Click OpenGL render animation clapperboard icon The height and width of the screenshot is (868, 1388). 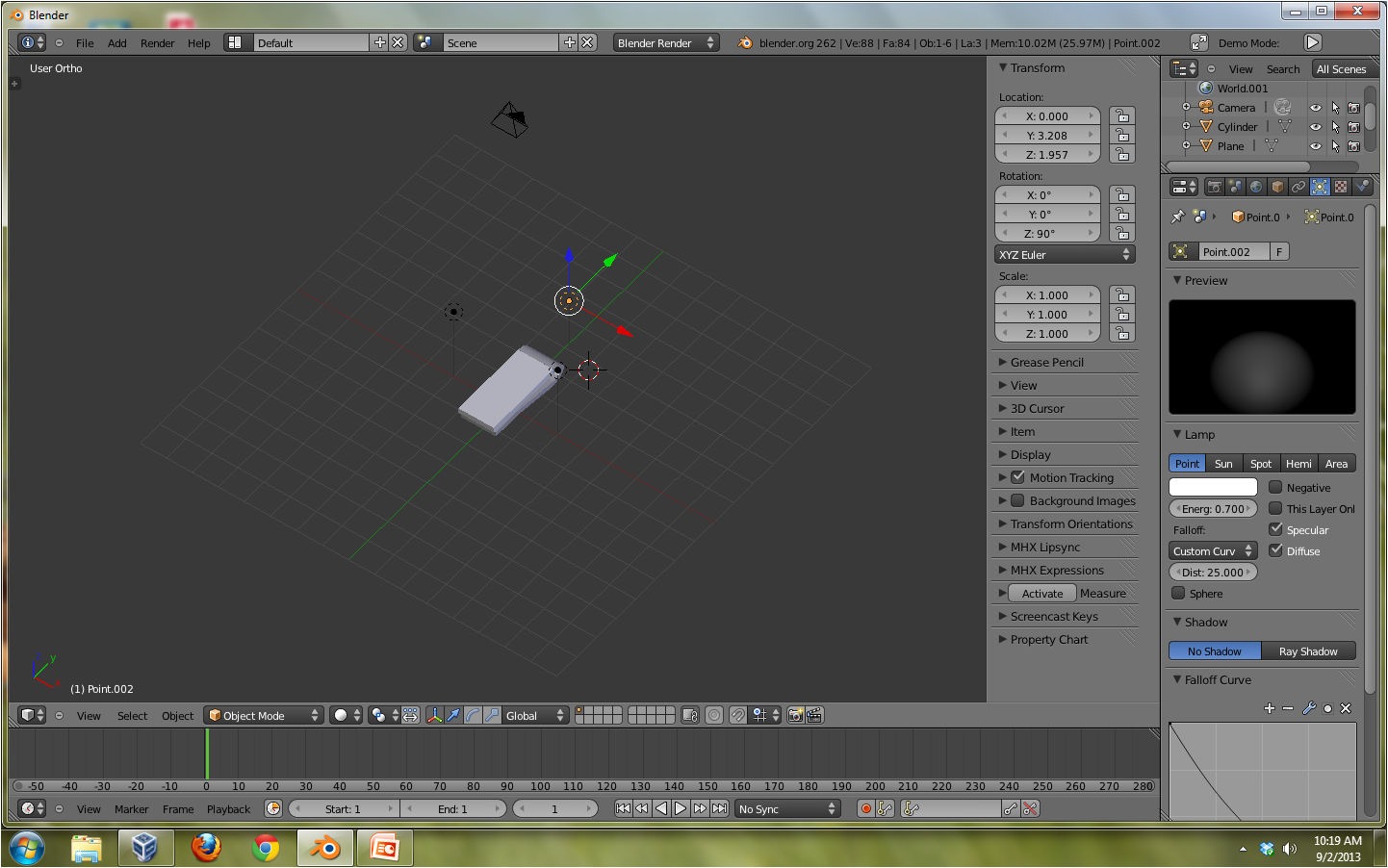pyautogui.click(x=814, y=715)
